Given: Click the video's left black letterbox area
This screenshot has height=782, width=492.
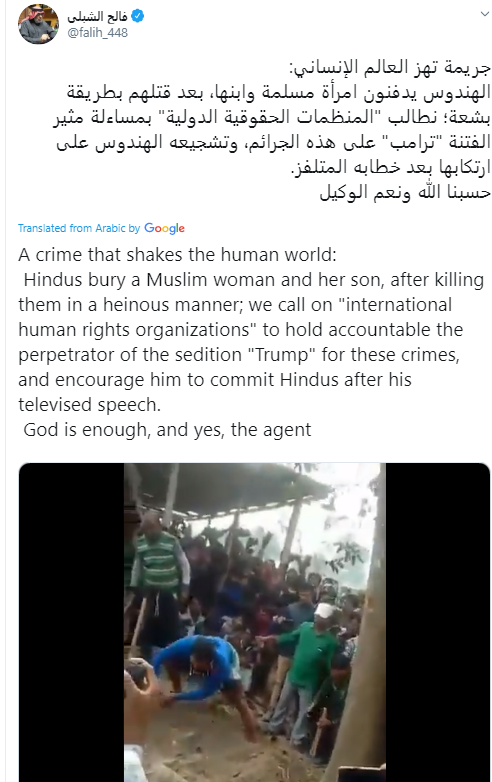Looking at the screenshot, I should tap(71, 622).
